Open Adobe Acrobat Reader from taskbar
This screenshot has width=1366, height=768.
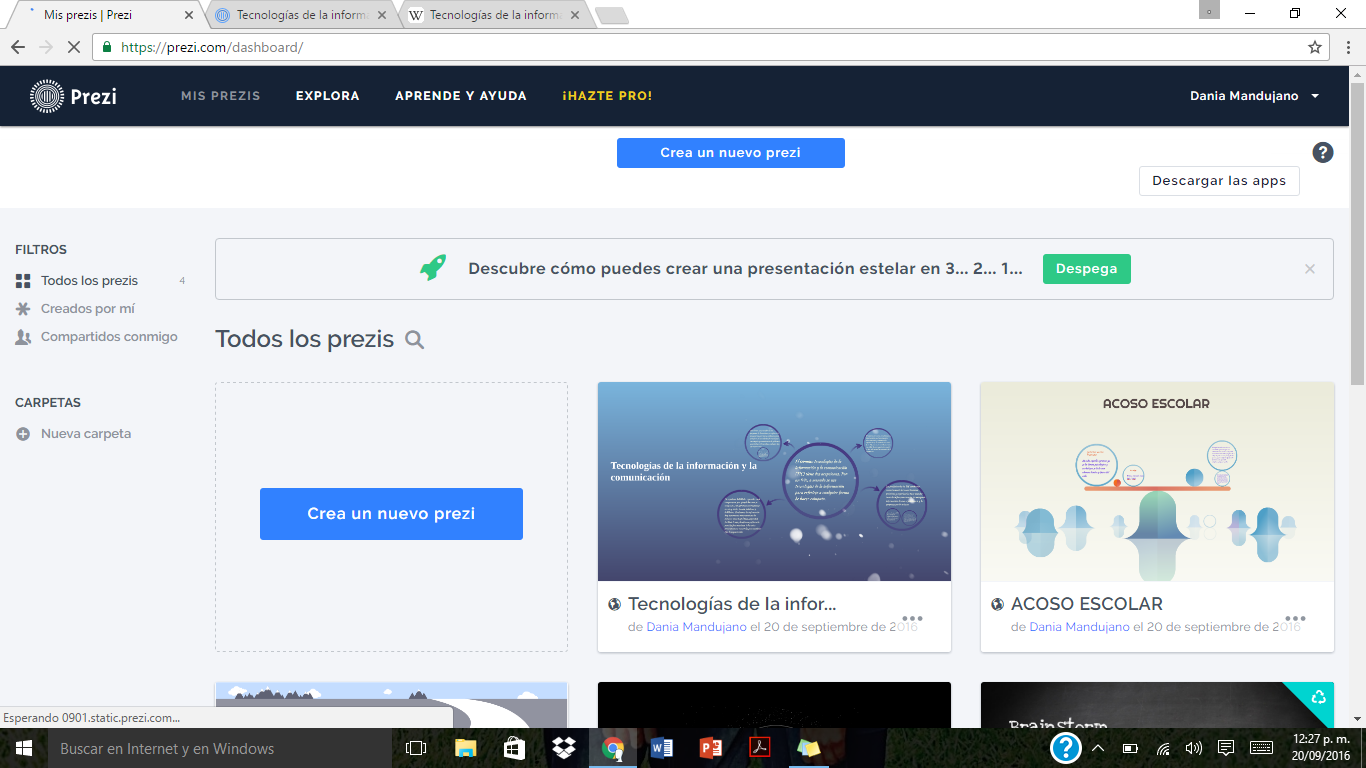click(x=760, y=748)
